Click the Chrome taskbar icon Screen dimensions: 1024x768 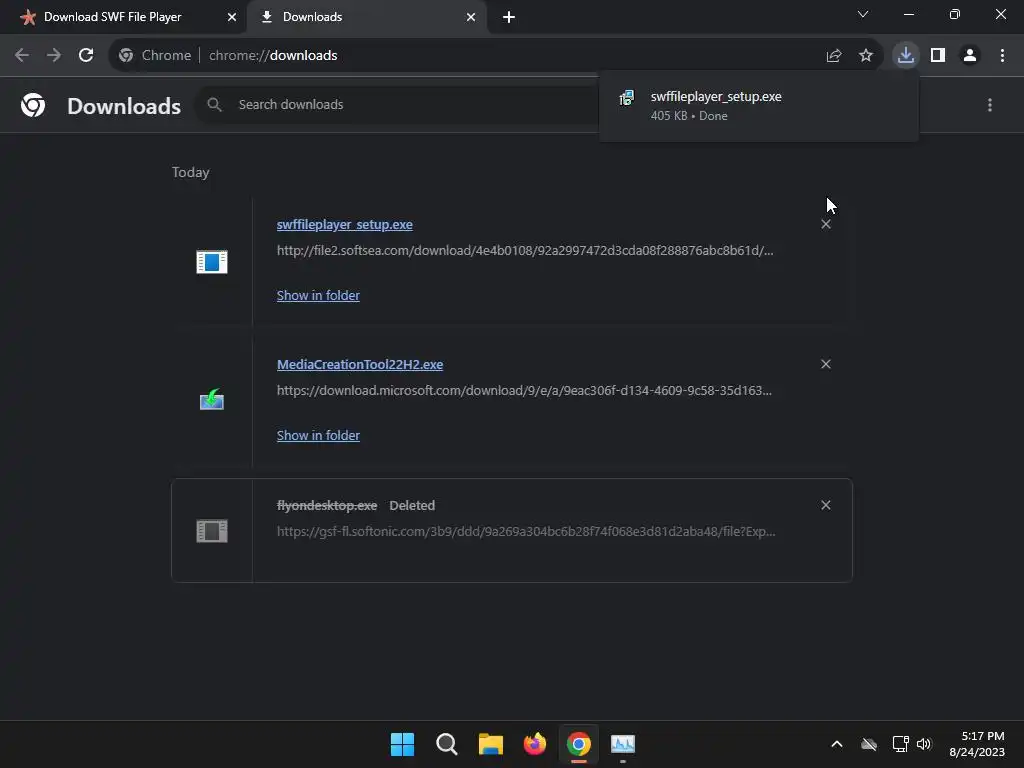pyautogui.click(x=579, y=744)
